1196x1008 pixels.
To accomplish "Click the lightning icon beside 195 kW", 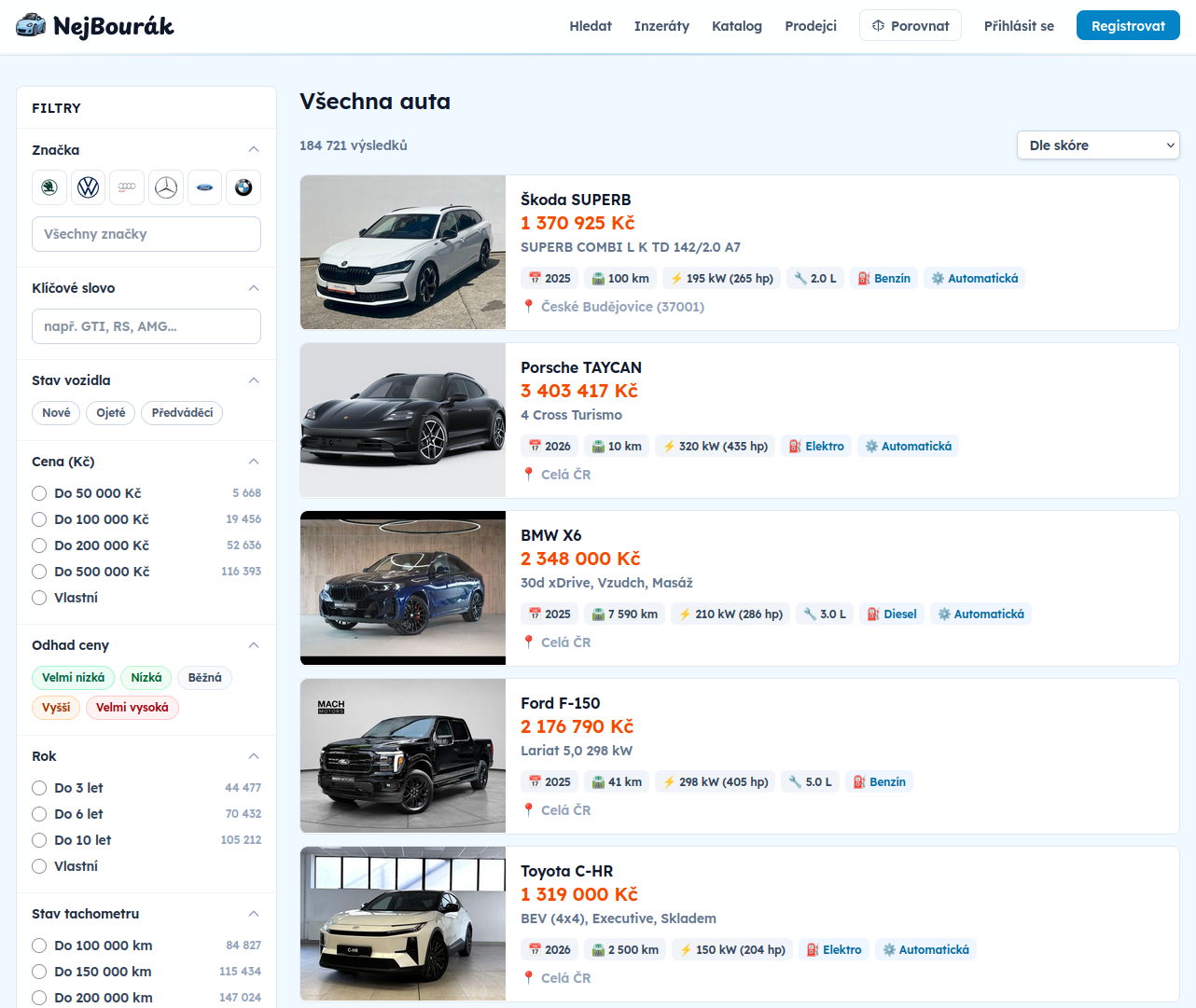I will point(676,278).
